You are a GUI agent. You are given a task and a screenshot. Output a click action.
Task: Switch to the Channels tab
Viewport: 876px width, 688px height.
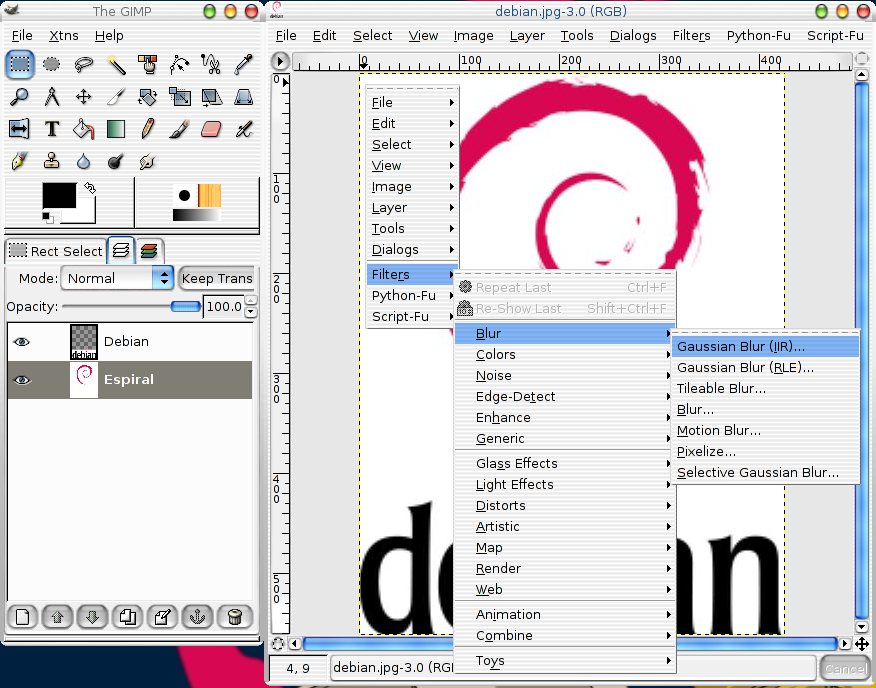[x=149, y=251]
